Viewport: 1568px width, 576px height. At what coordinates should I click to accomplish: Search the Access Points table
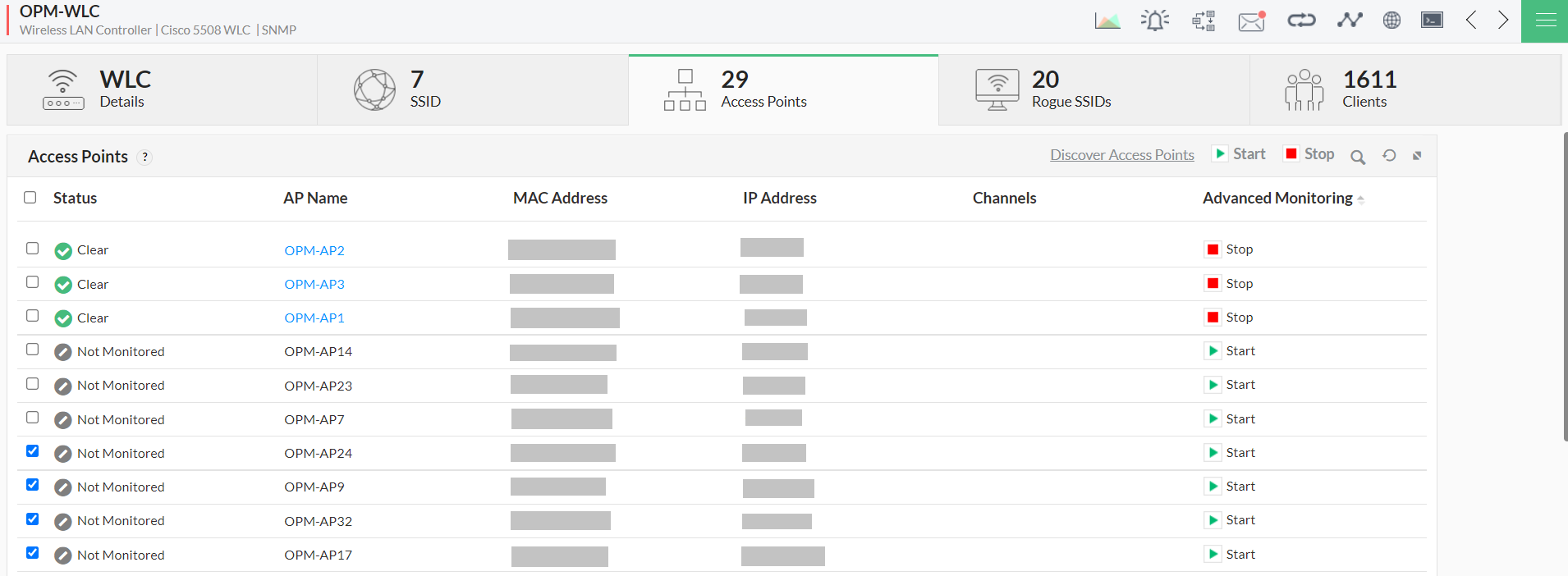(1358, 157)
